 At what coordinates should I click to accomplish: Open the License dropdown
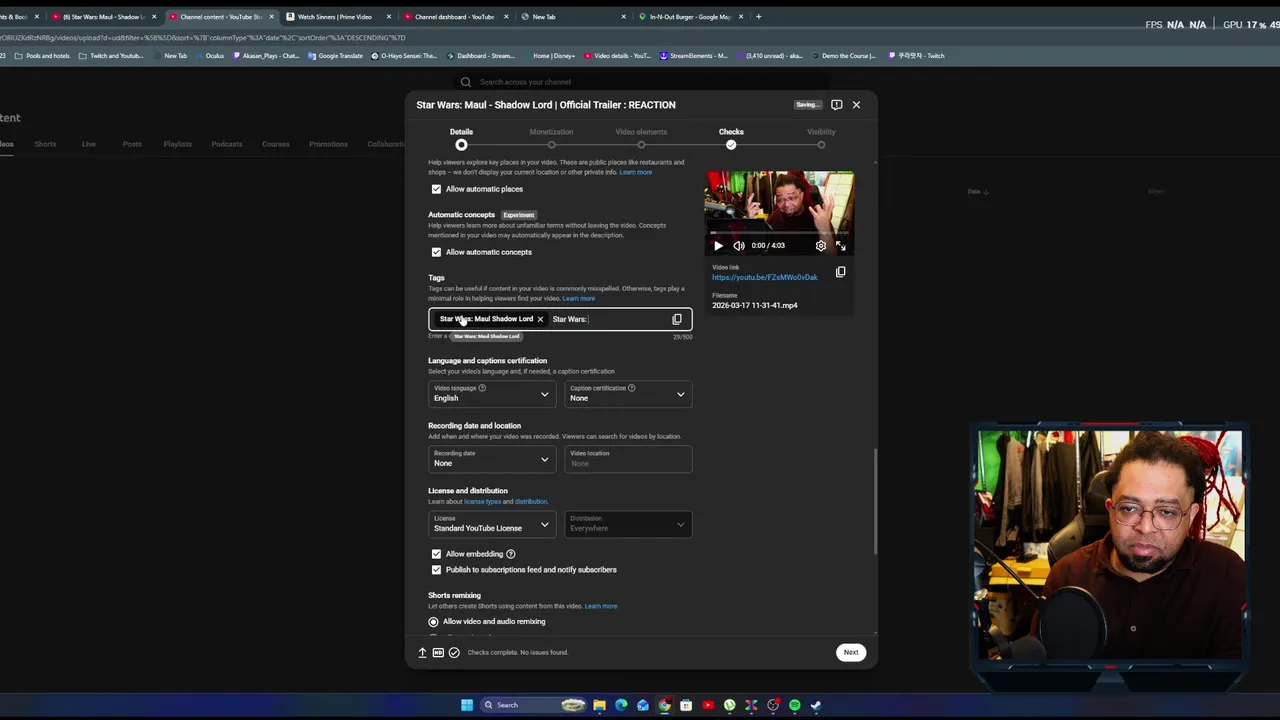pyautogui.click(x=492, y=523)
